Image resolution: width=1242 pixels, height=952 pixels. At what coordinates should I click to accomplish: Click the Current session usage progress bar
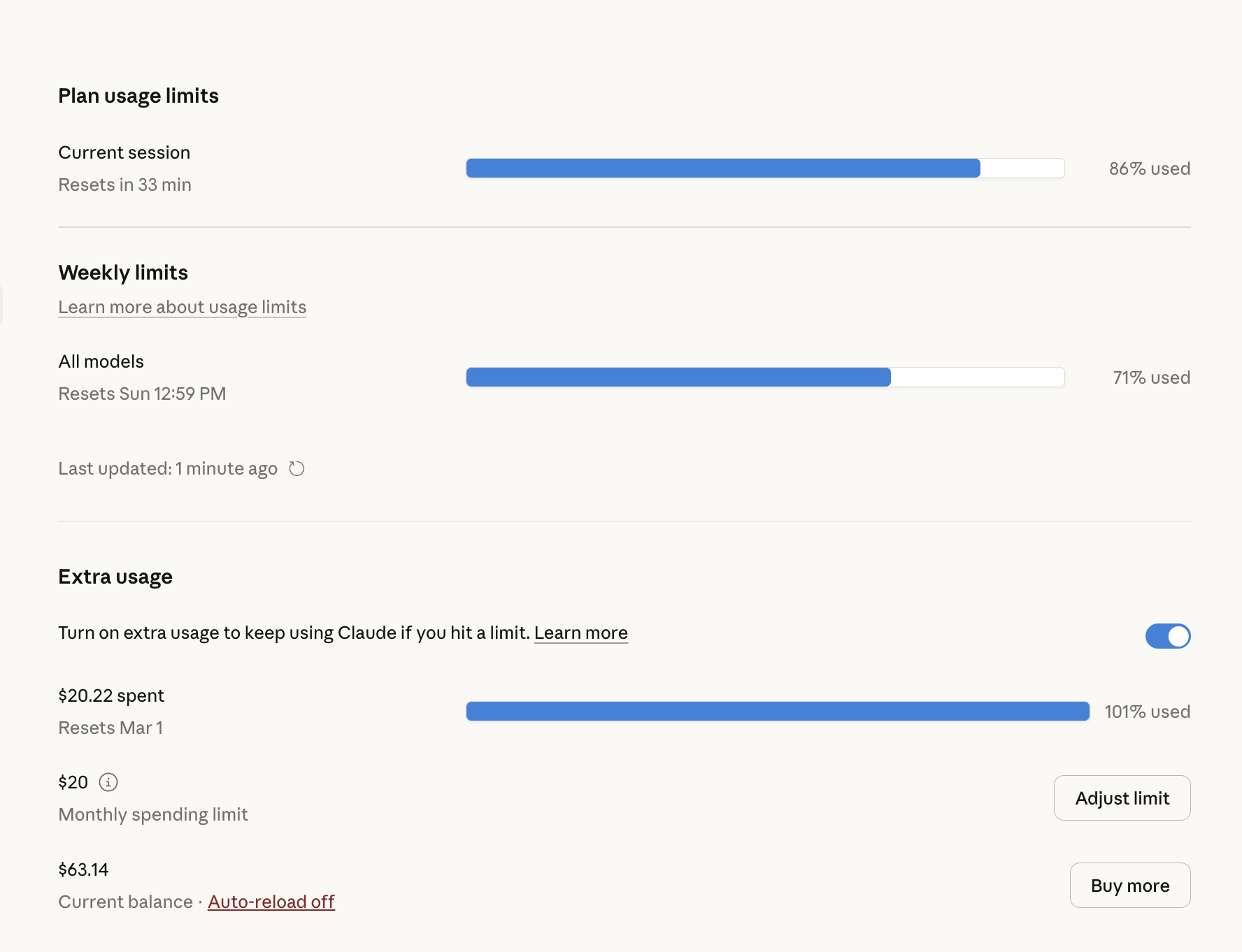[x=765, y=168]
